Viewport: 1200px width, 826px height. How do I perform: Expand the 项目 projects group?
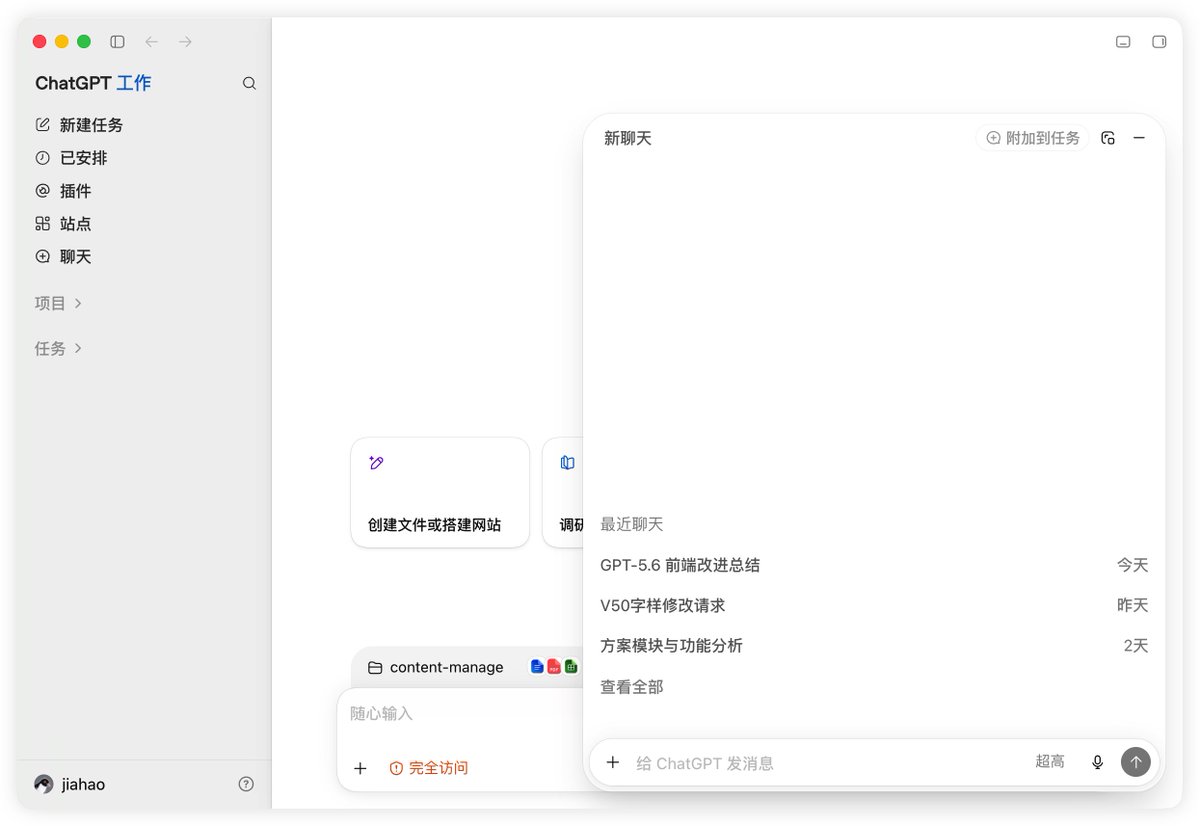click(x=58, y=303)
